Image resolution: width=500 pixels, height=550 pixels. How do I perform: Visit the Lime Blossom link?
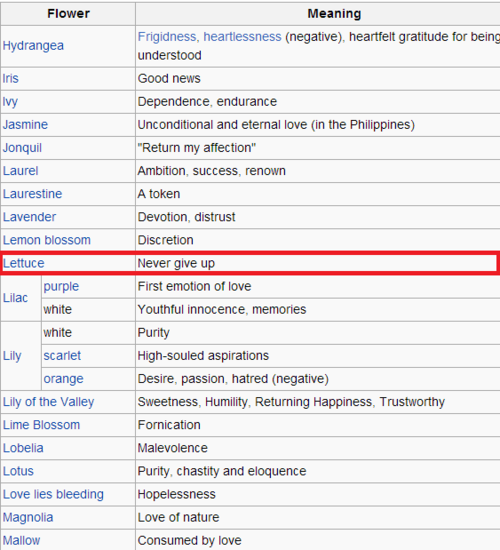pos(41,425)
